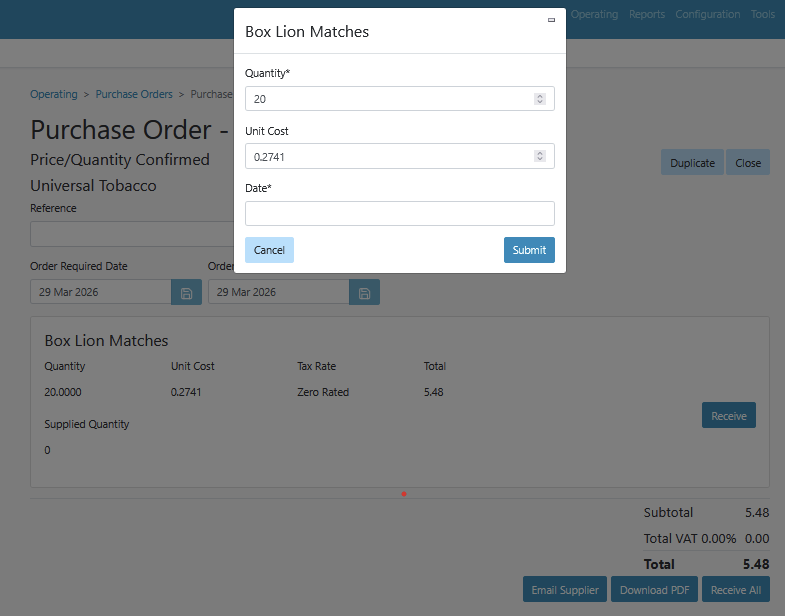Focus the Quantity input field
This screenshot has height=616, width=785.
[x=400, y=99]
